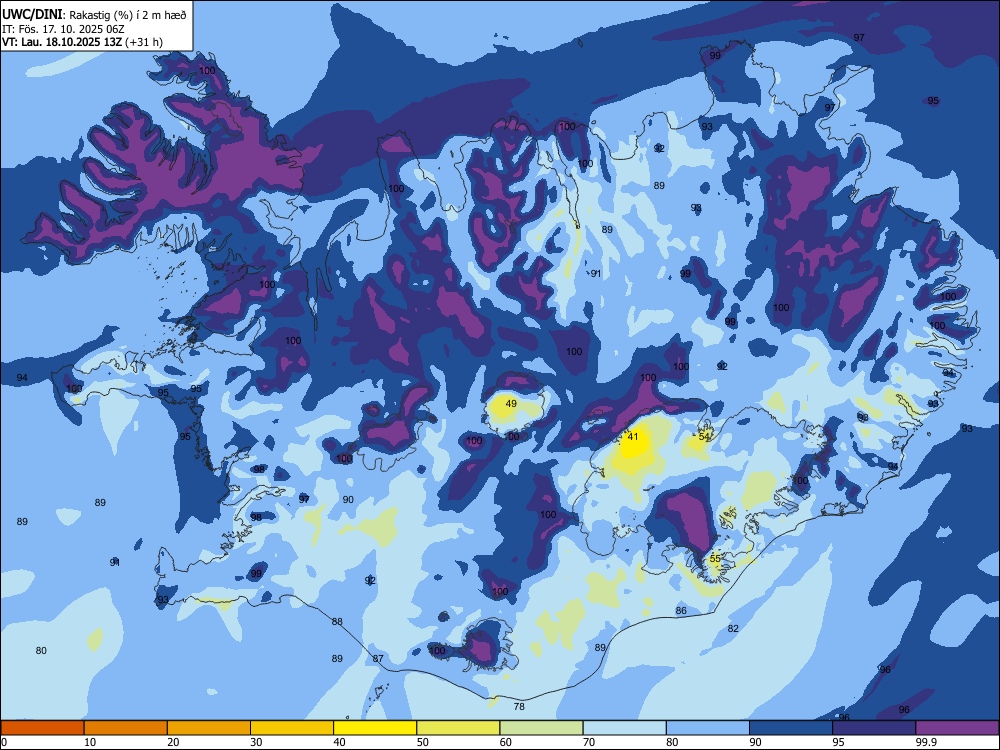The width and height of the screenshot is (1000, 750).
Task: Click the 30 legend tick label
Action: click(x=256, y=742)
